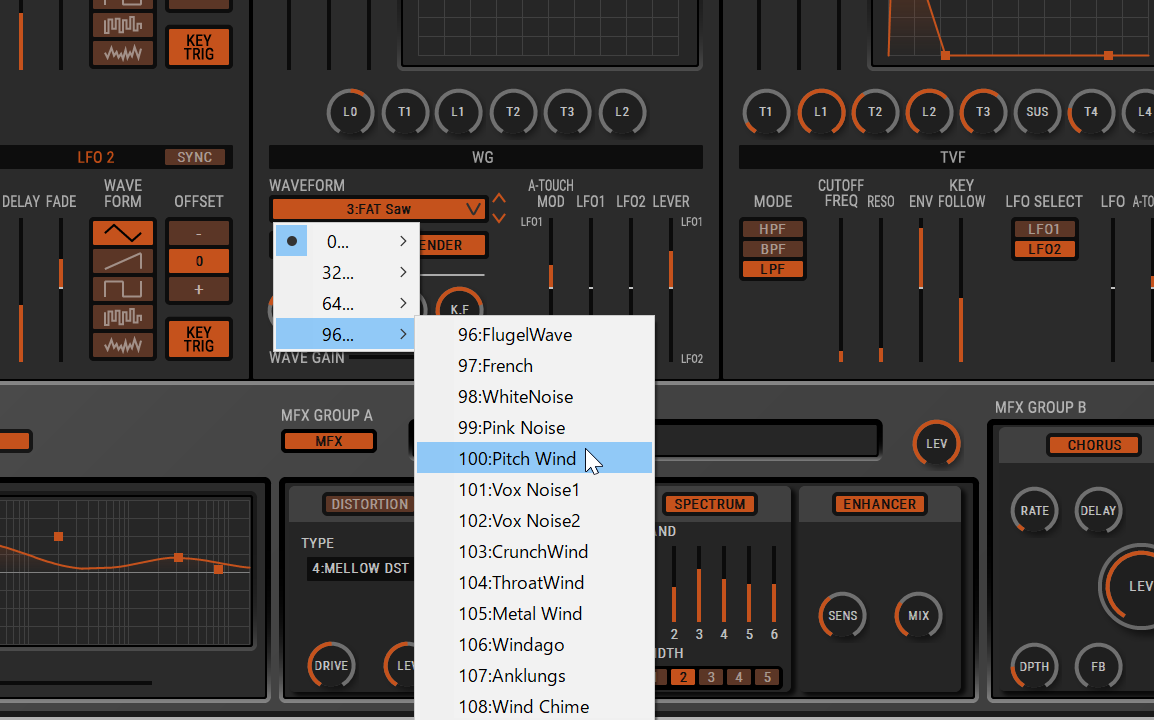Toggle the LFO 2 KEY TRIG button
Image resolution: width=1154 pixels, height=720 pixels.
pyautogui.click(x=199, y=339)
